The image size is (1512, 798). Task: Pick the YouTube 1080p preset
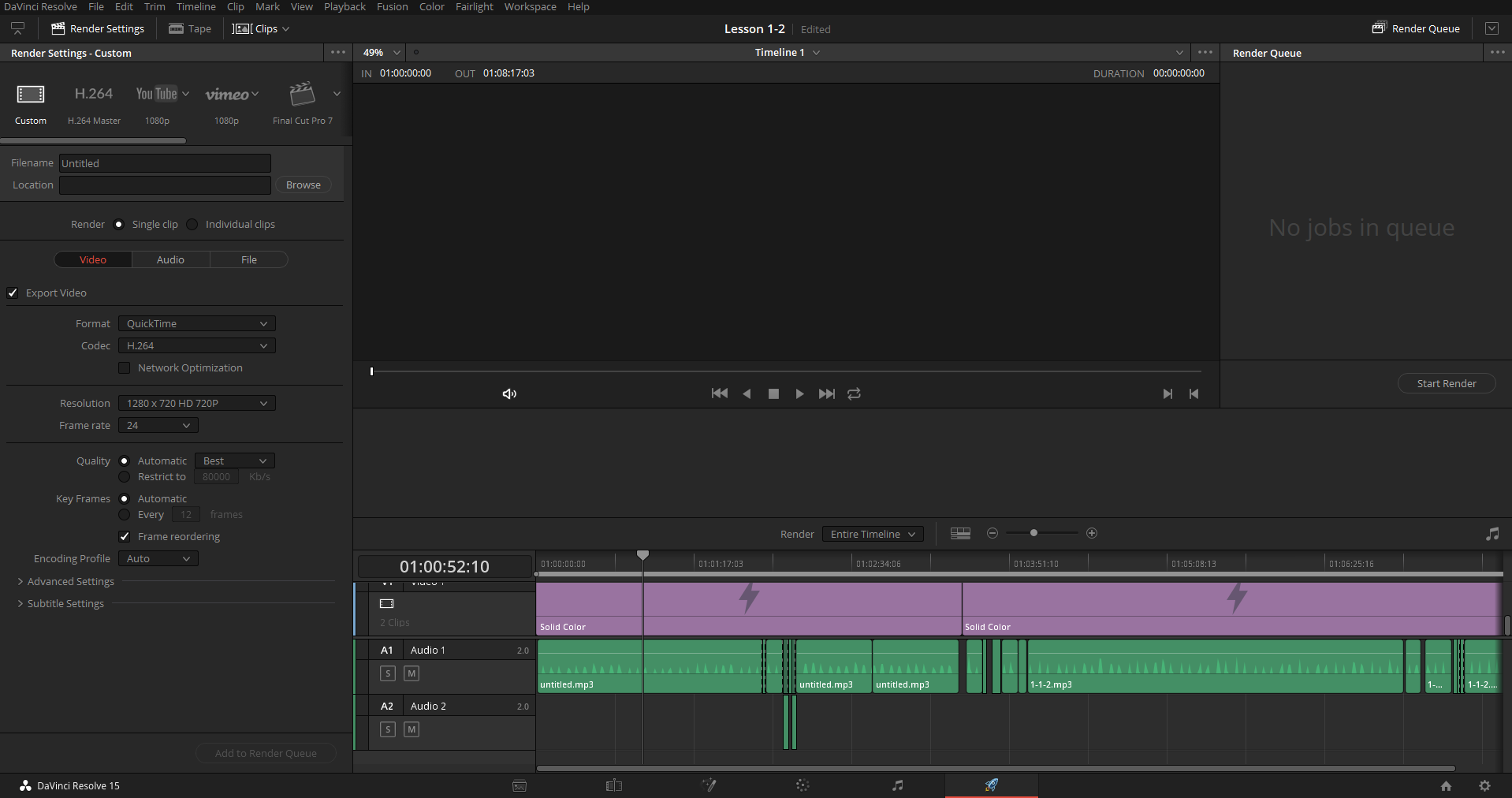[x=157, y=94]
